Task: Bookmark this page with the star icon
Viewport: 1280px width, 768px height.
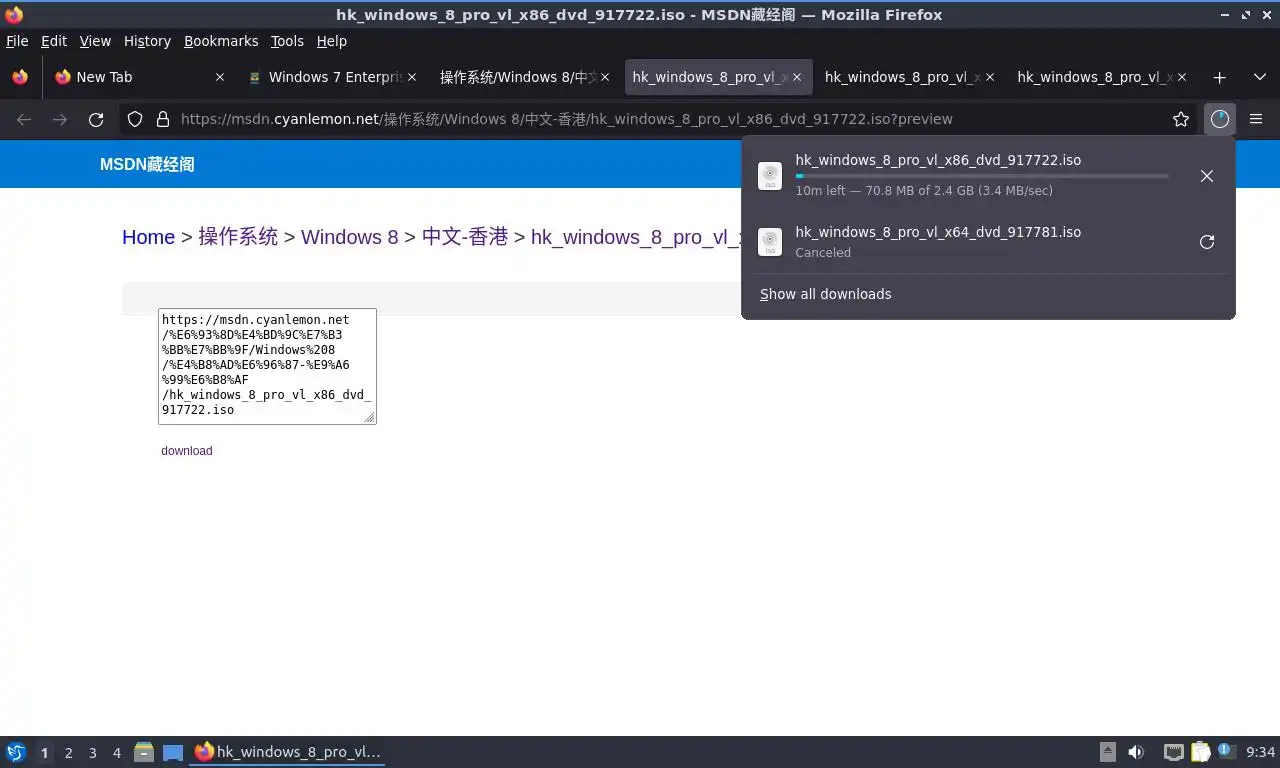Action: point(1181,119)
